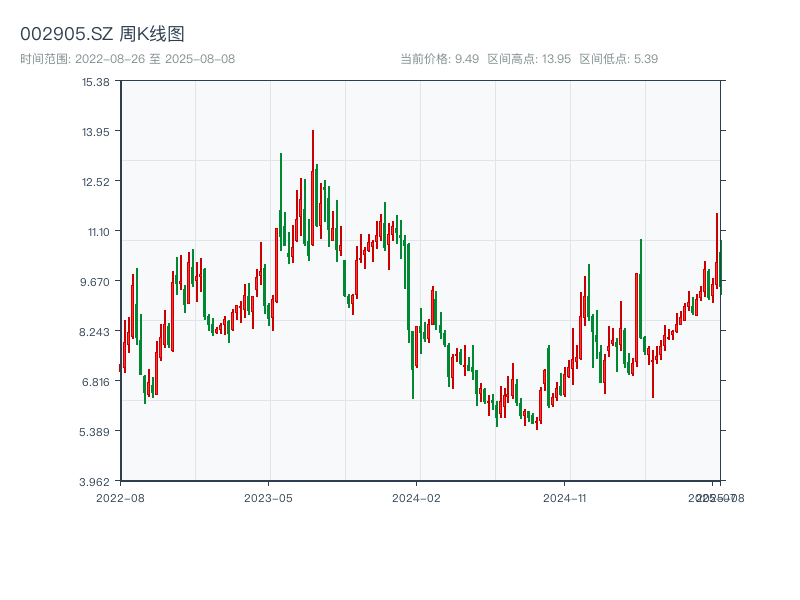Click the current price value 当前价格: 9.49
This screenshot has width=800, height=600.
[439, 59]
